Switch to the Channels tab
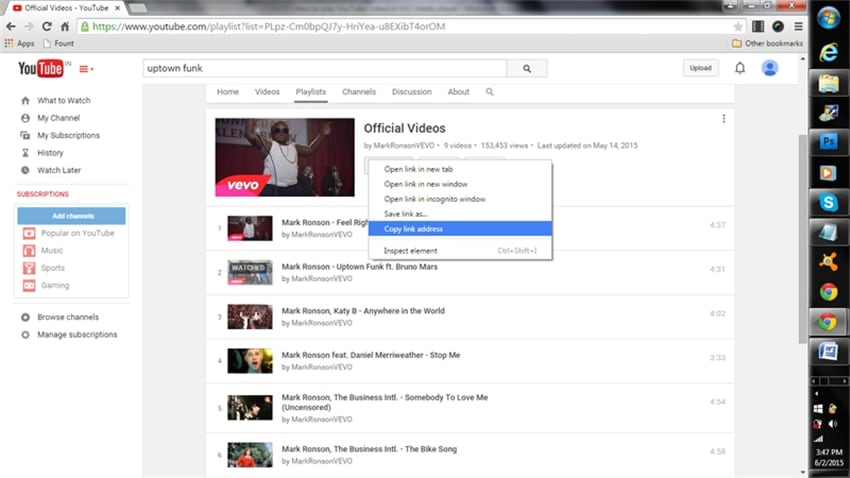The width and height of the screenshot is (850, 478). coord(359,92)
